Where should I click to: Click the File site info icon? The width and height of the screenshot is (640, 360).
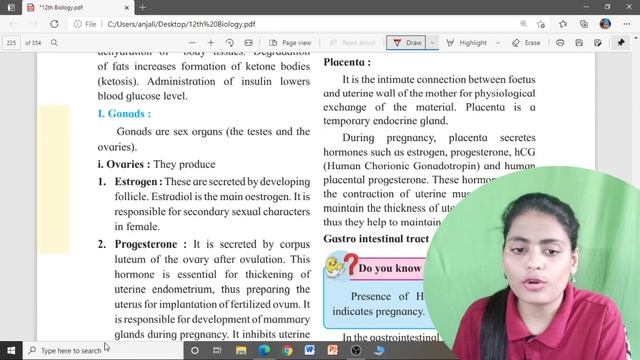point(85,24)
